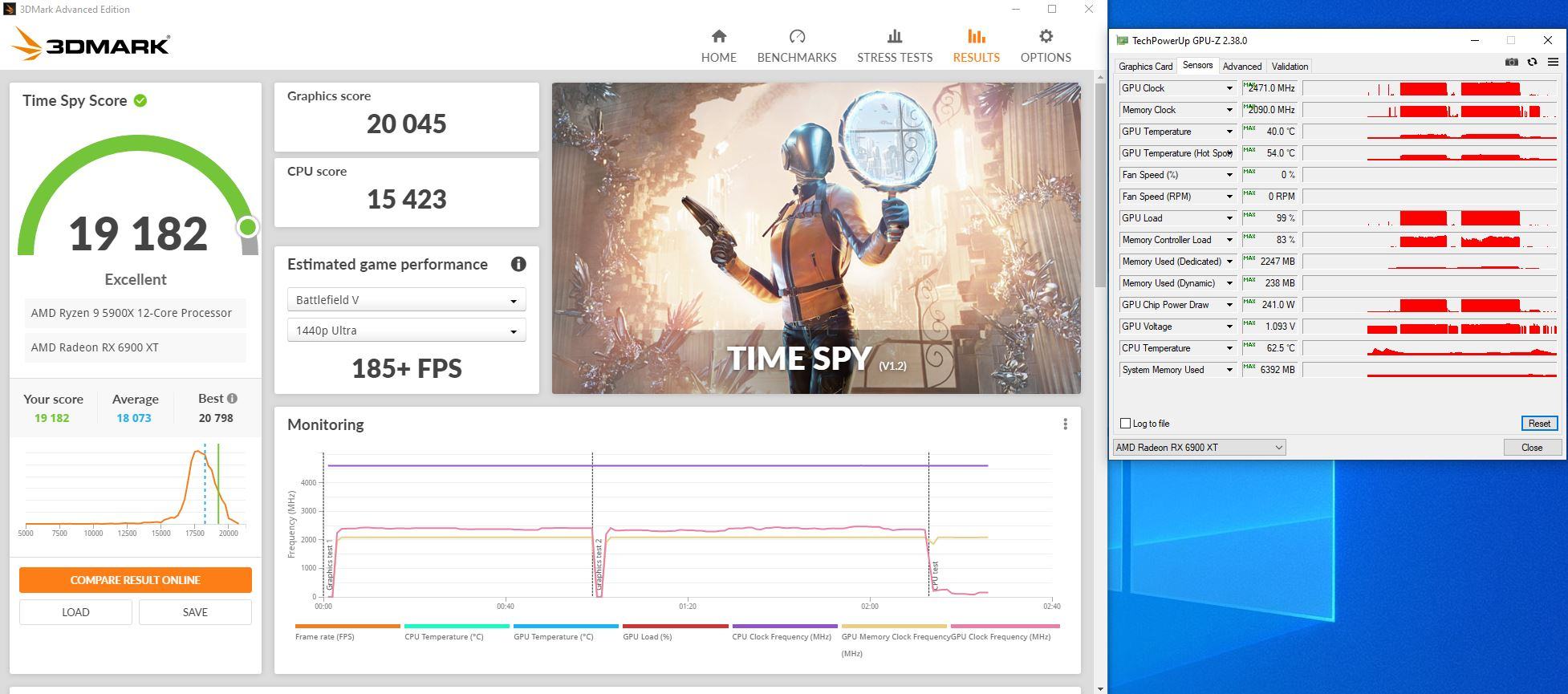
Task: Open Estimated game performance info icon
Action: pos(518,264)
